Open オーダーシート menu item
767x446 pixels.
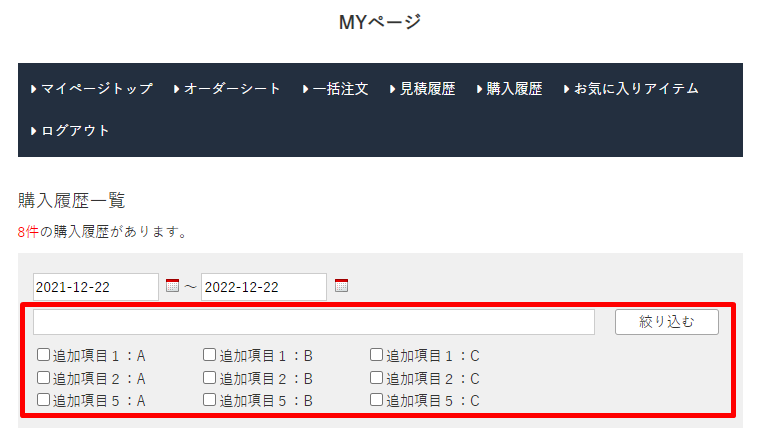[x=227, y=89]
